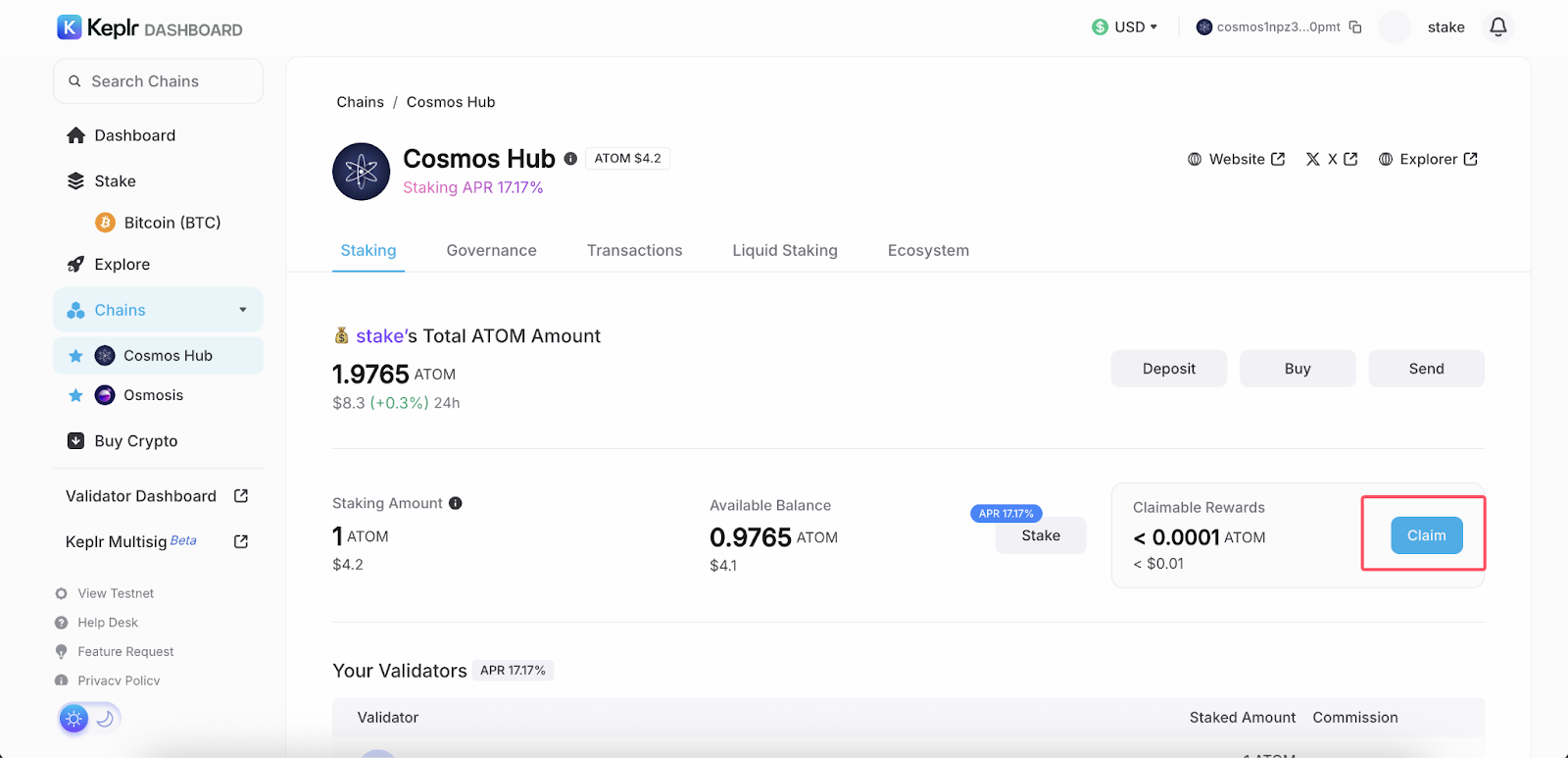Viewport: 1568px width, 758px height.
Task: Click the notification bell icon
Action: [1497, 27]
